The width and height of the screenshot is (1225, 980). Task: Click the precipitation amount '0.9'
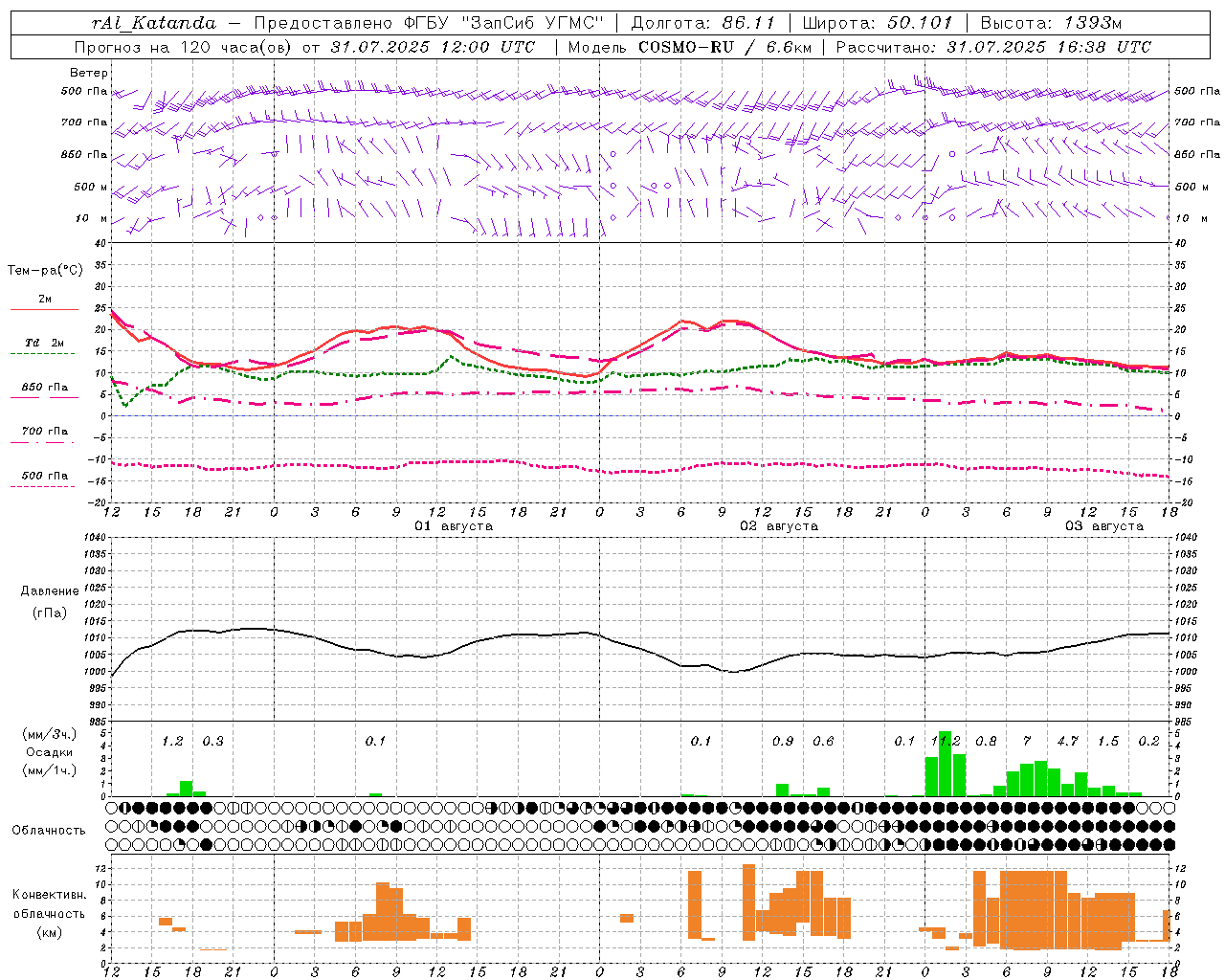coord(783,741)
